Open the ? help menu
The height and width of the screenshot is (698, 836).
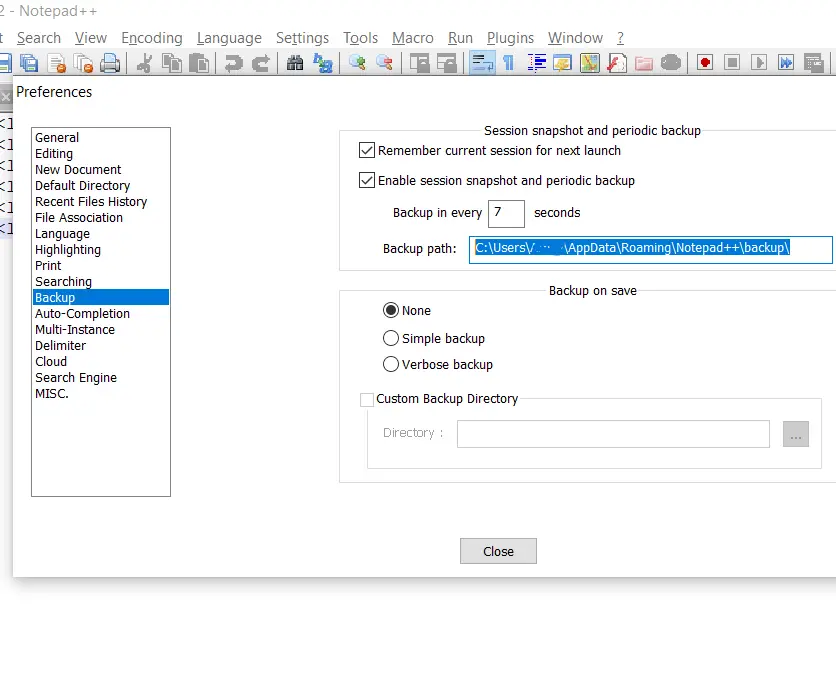tap(621, 38)
